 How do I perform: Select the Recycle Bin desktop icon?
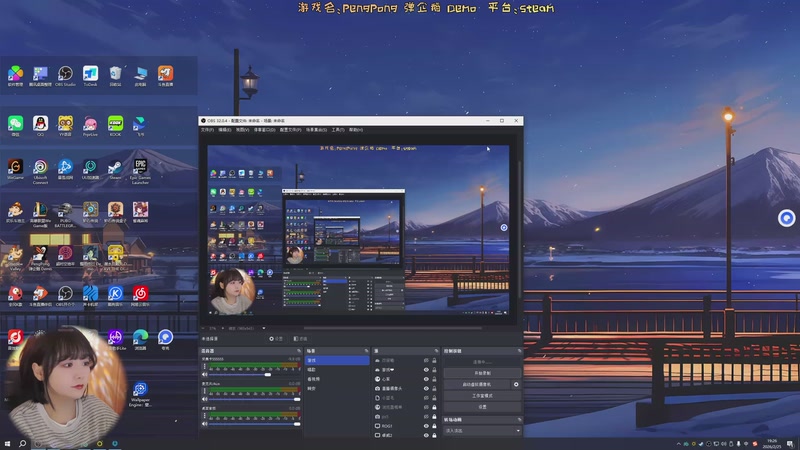coord(115,76)
